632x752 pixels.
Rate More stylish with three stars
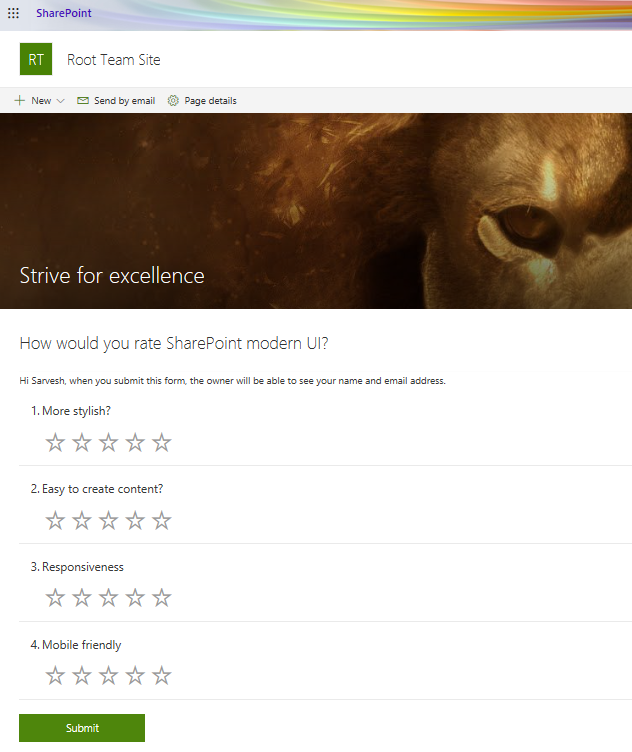click(x=108, y=443)
